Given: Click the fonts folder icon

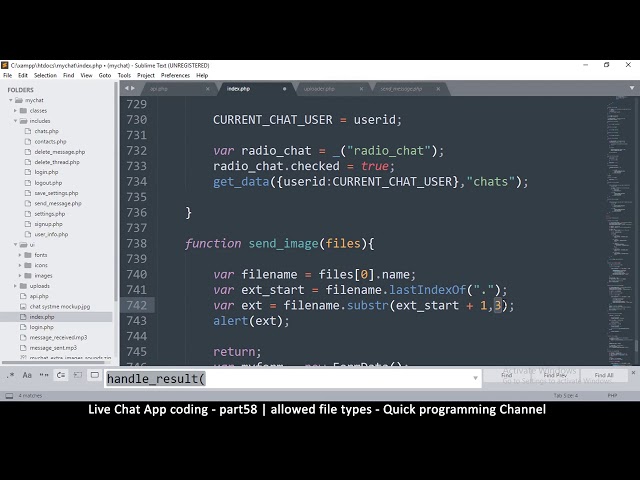Looking at the screenshot, I should [x=28, y=255].
